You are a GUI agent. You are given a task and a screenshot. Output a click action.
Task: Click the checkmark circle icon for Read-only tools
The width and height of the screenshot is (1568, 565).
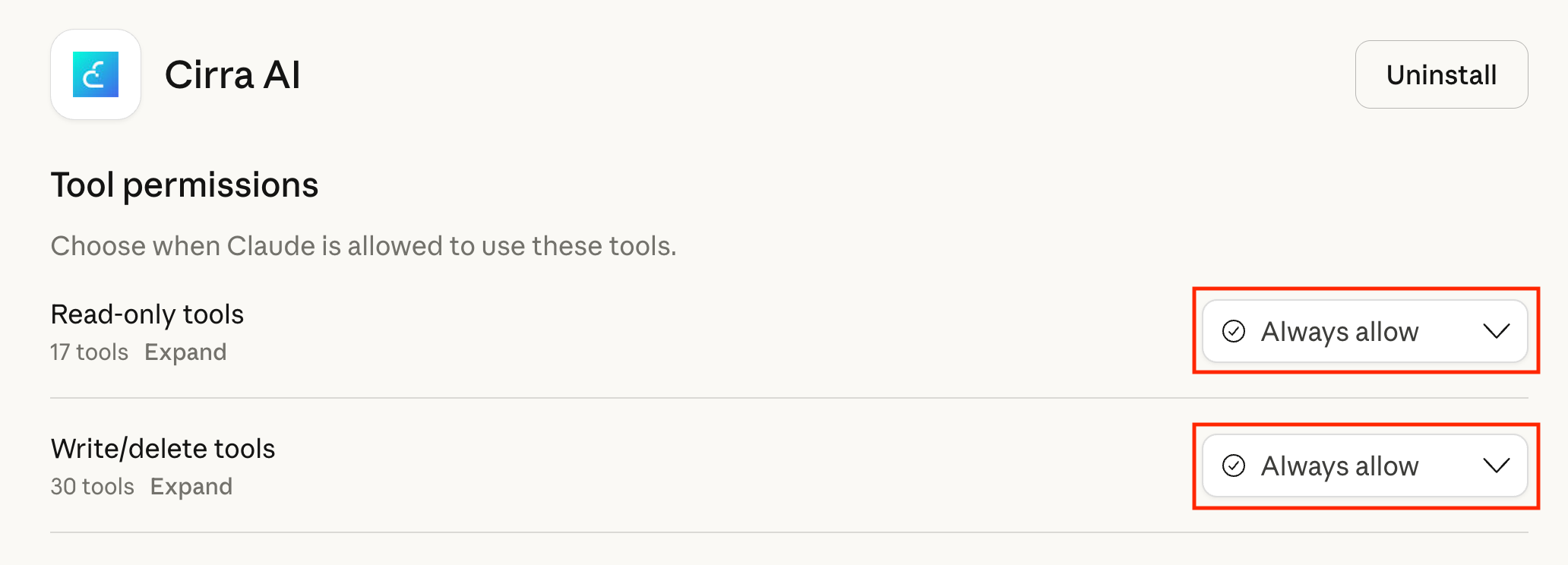pyautogui.click(x=1234, y=331)
